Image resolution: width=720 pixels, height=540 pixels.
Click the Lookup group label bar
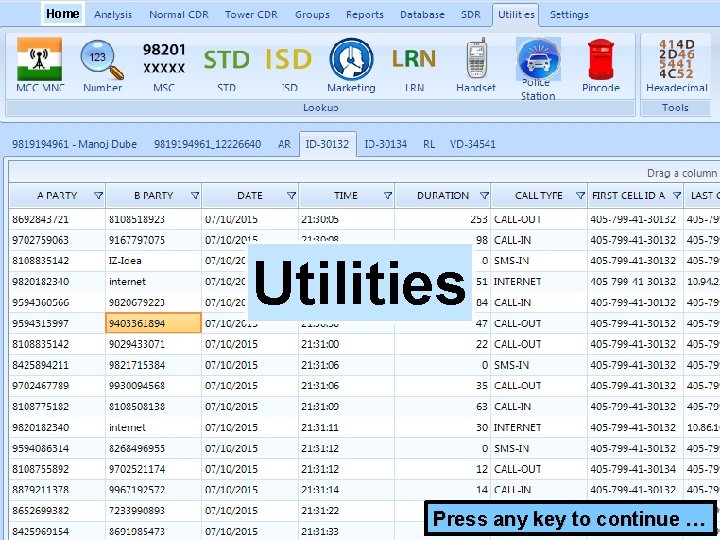point(321,108)
